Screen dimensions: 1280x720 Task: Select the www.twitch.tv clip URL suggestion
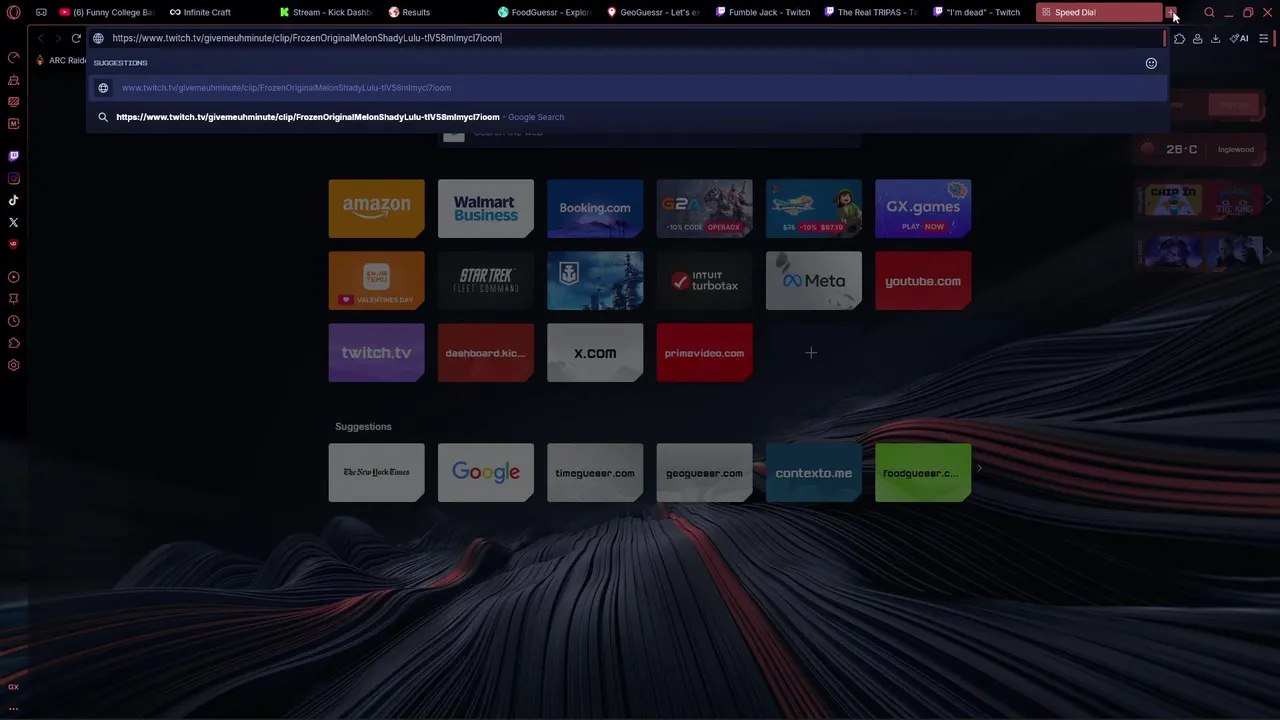(627, 88)
